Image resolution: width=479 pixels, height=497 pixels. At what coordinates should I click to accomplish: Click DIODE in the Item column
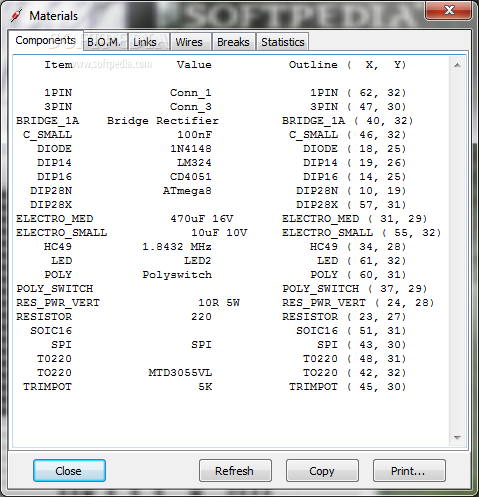[x=54, y=149]
